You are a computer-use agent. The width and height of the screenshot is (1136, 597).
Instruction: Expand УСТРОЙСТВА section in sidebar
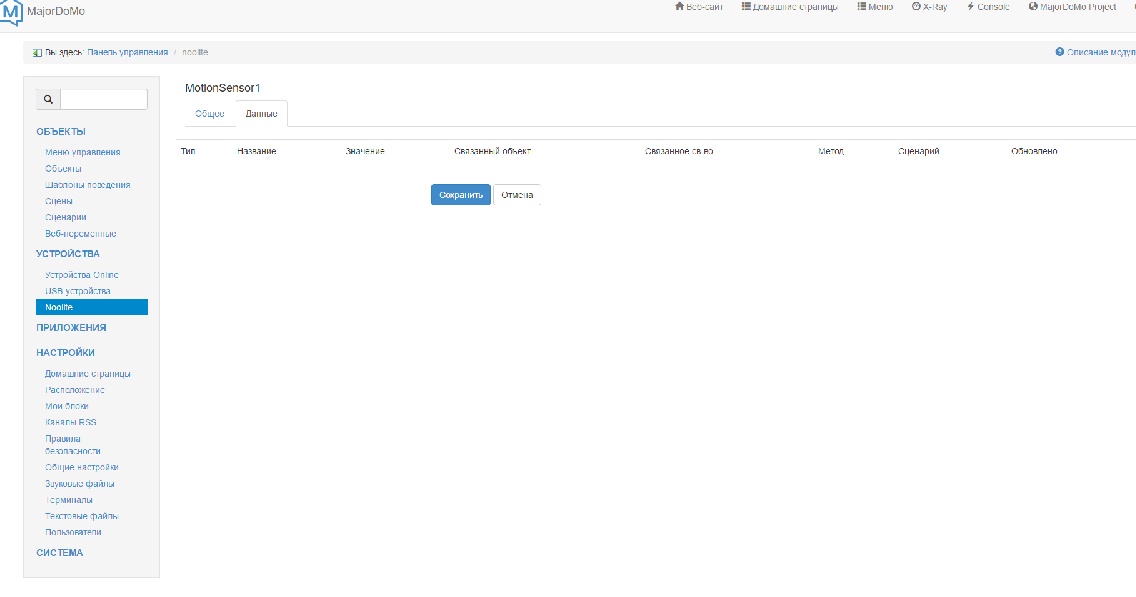click(x=68, y=254)
